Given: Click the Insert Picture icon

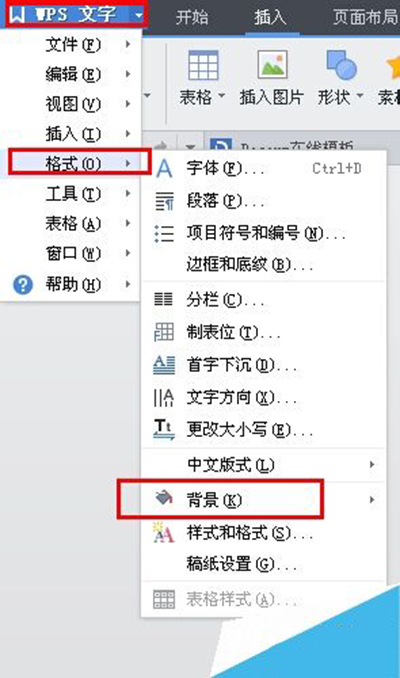Looking at the screenshot, I should click(272, 65).
